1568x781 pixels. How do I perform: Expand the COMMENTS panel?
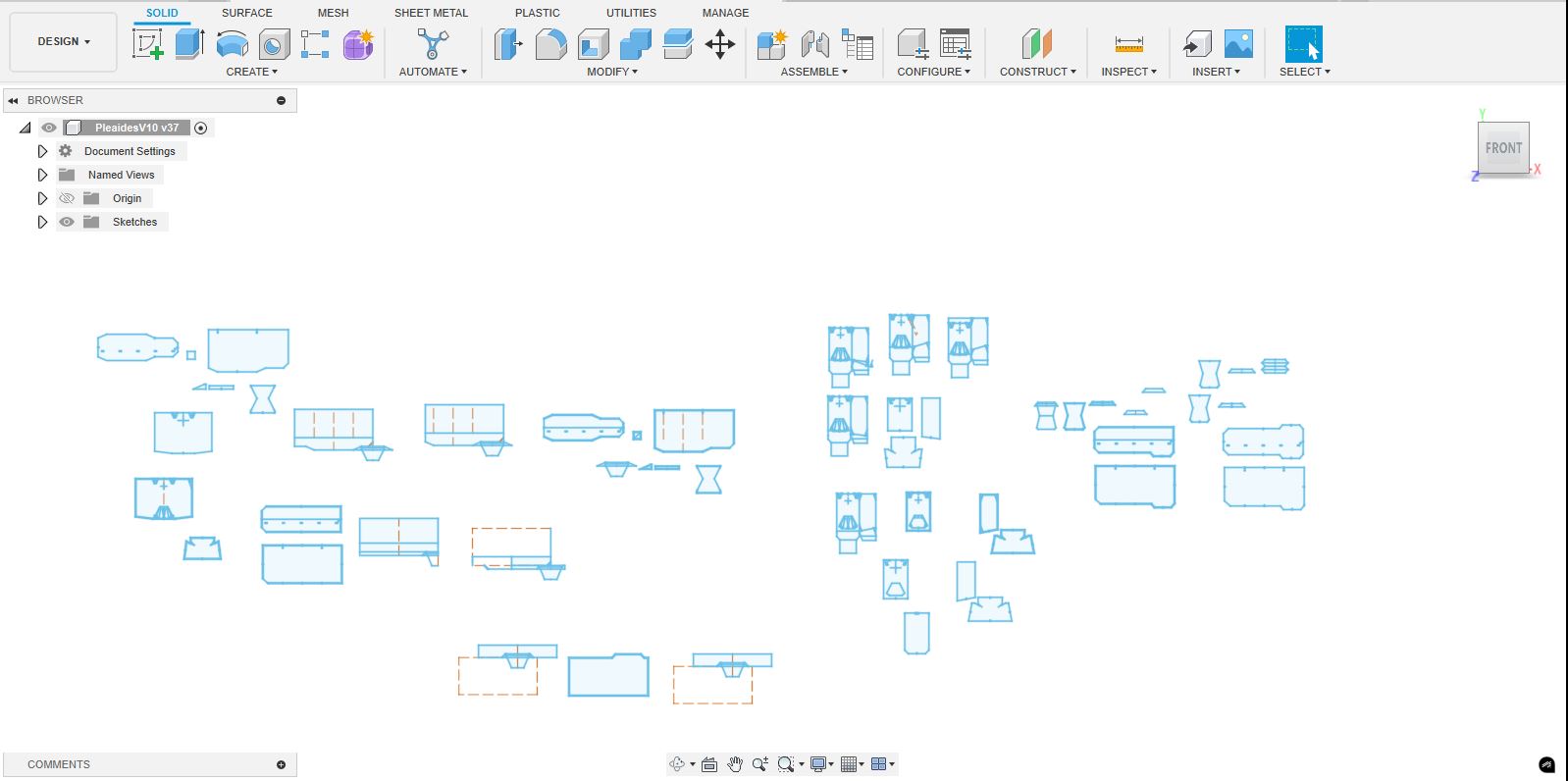coord(281,764)
